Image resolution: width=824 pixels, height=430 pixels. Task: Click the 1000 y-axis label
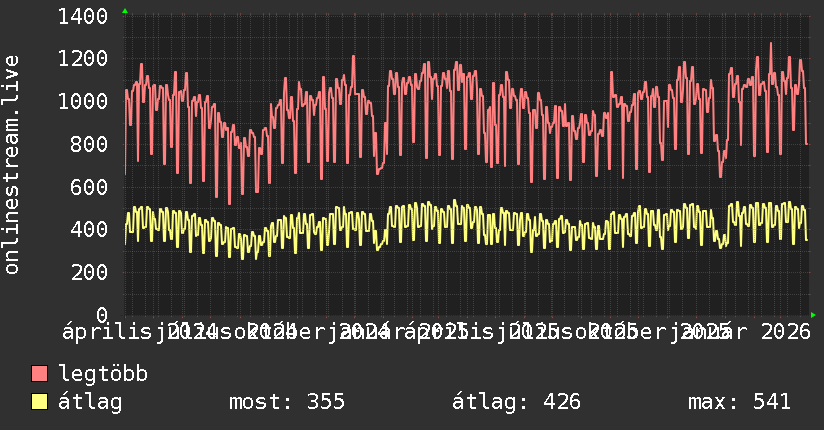click(x=83, y=101)
